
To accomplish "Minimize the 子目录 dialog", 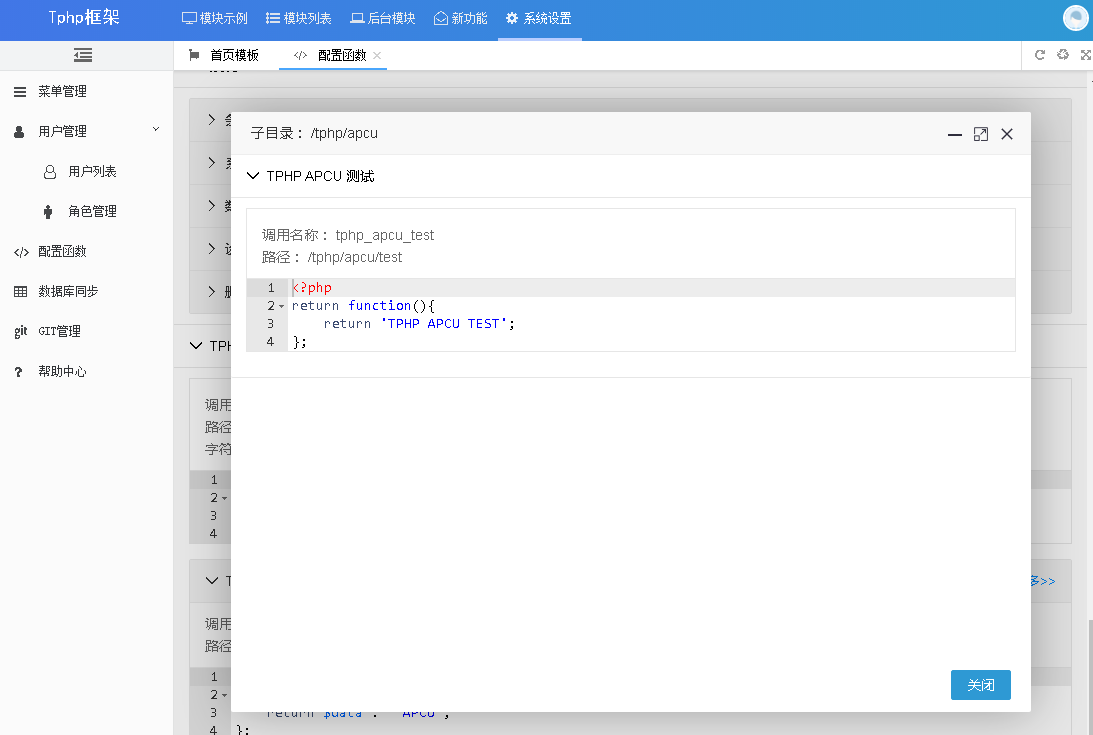I will point(955,135).
